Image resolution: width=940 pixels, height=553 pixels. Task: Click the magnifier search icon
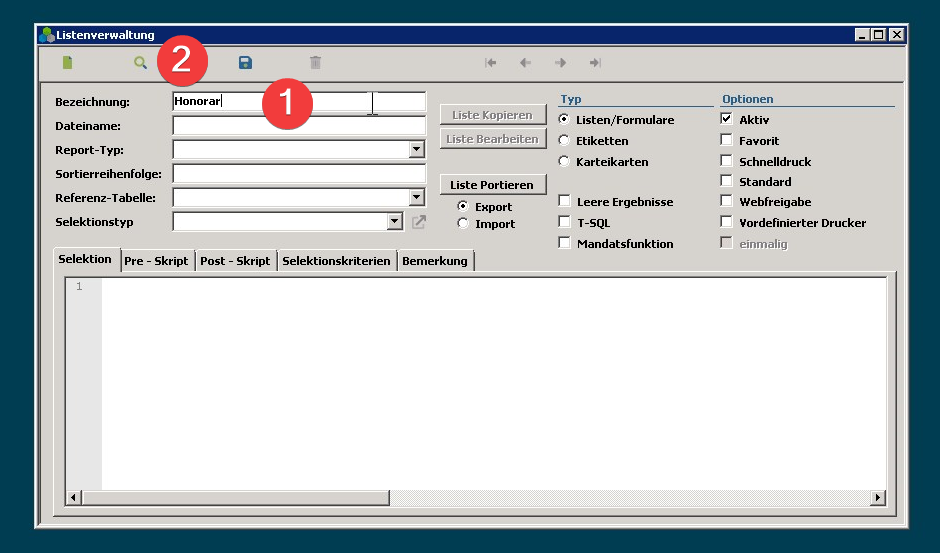click(140, 62)
